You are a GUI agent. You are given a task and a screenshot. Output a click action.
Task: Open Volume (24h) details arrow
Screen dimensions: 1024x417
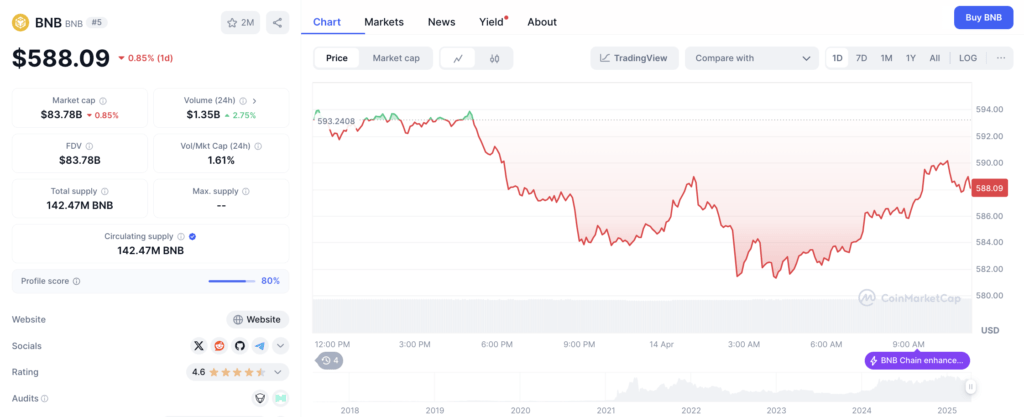255,101
